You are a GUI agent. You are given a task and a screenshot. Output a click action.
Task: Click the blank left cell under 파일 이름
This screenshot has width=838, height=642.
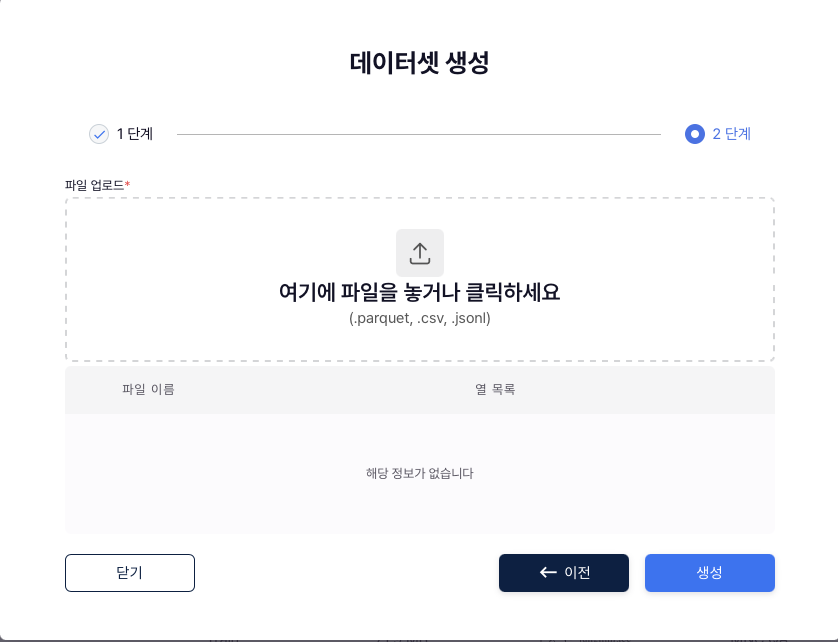tap(150, 474)
